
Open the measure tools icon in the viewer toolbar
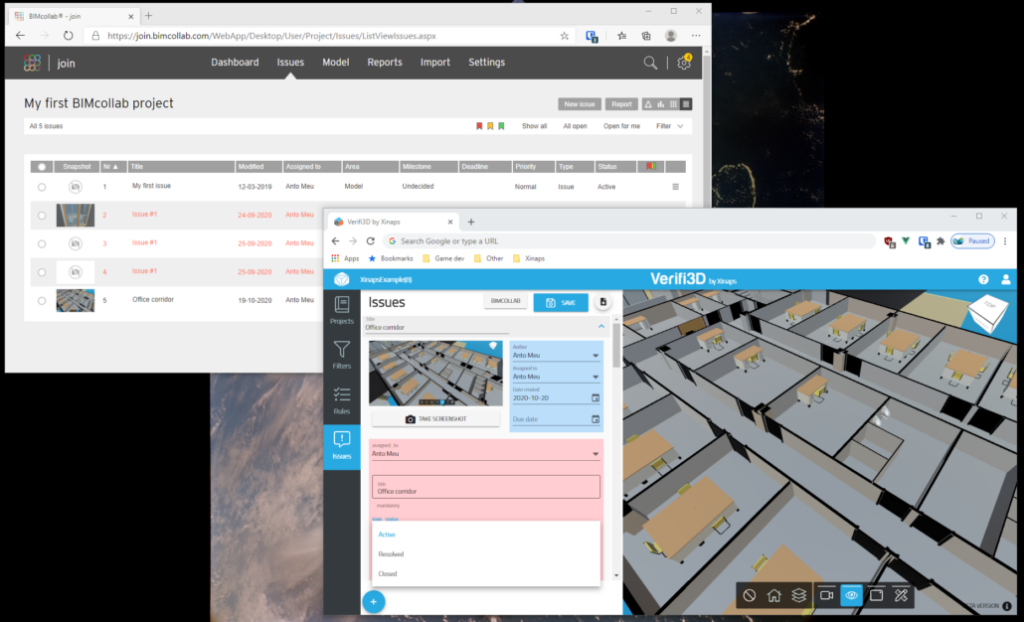click(901, 595)
